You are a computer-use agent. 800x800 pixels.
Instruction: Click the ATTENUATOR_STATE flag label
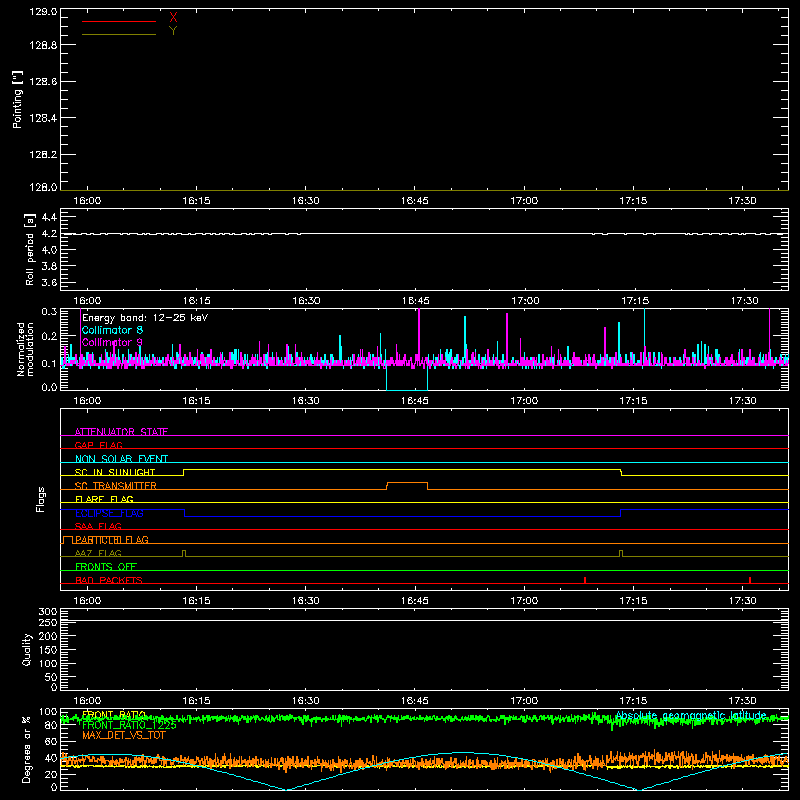[x=121, y=432]
